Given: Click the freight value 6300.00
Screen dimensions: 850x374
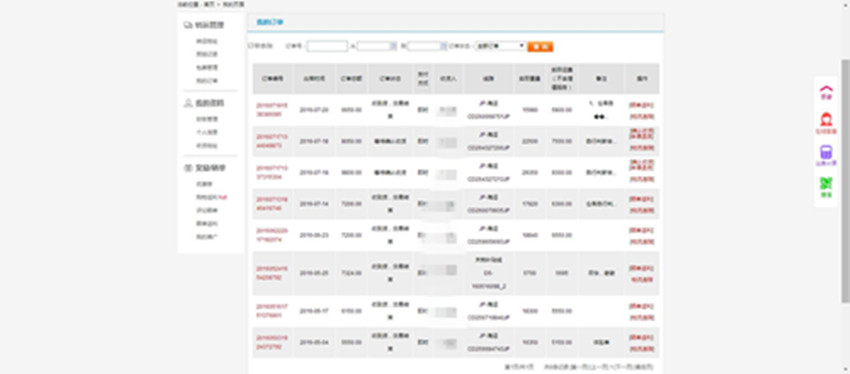Looking at the screenshot, I should [562, 204].
